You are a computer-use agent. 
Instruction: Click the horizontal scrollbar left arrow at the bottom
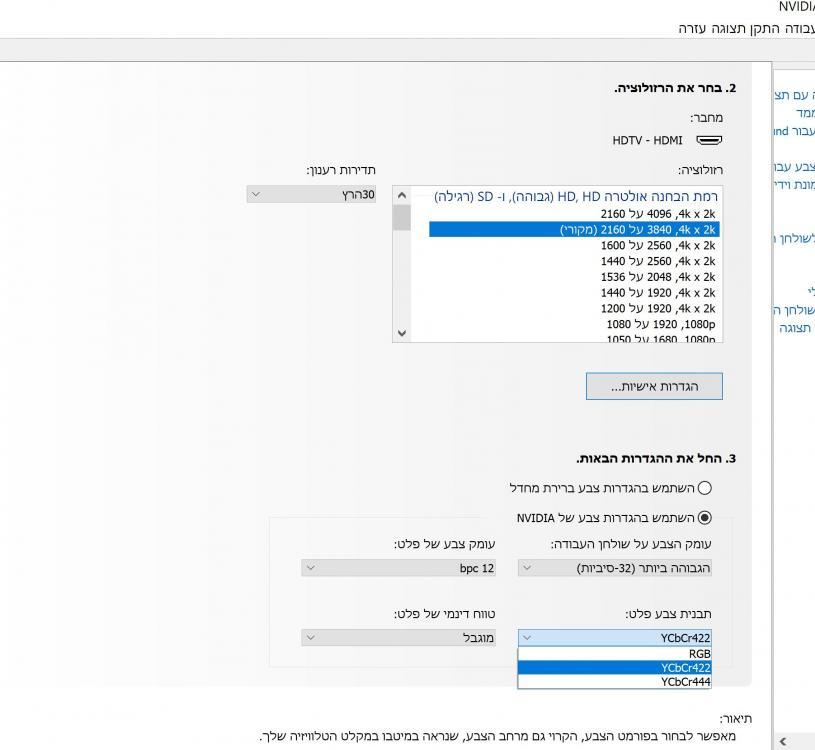(783, 741)
